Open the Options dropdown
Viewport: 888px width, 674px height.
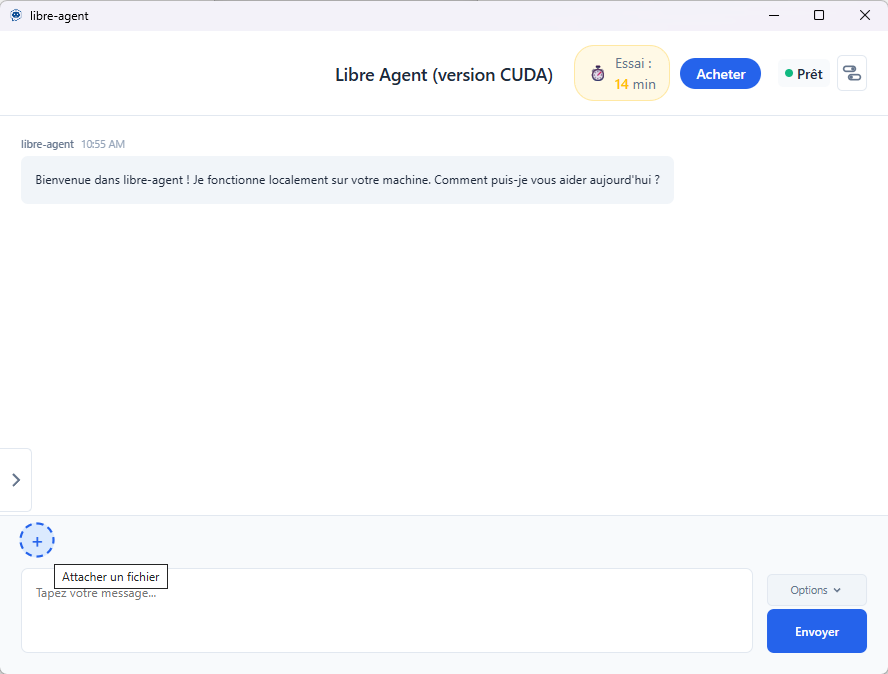coord(816,590)
